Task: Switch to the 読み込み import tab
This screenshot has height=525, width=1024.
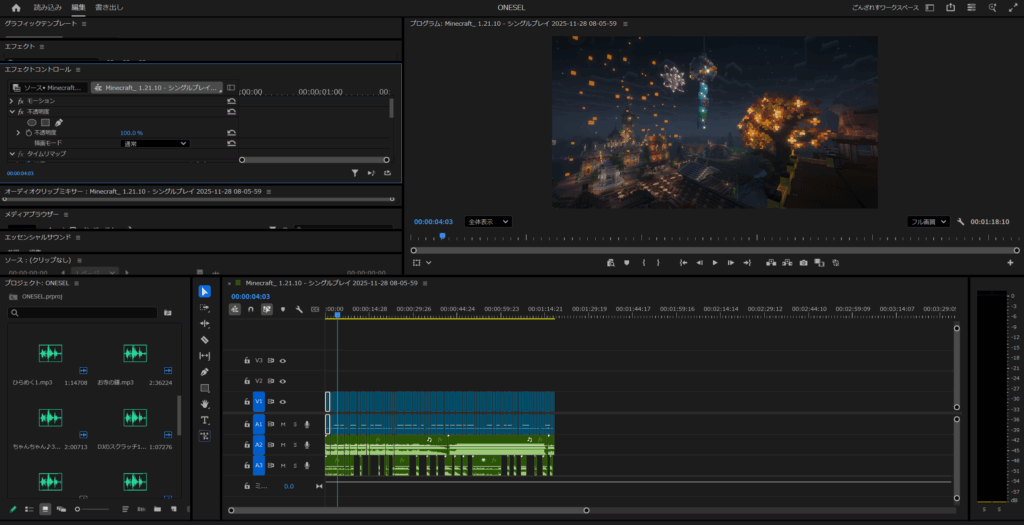Action: 47,7
